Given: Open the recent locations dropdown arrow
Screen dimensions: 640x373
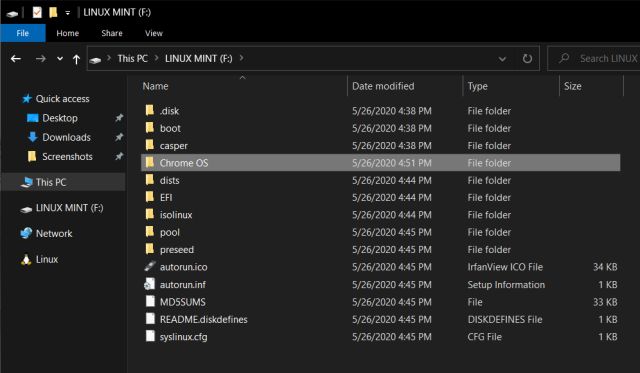Looking at the screenshot, I should (60, 59).
